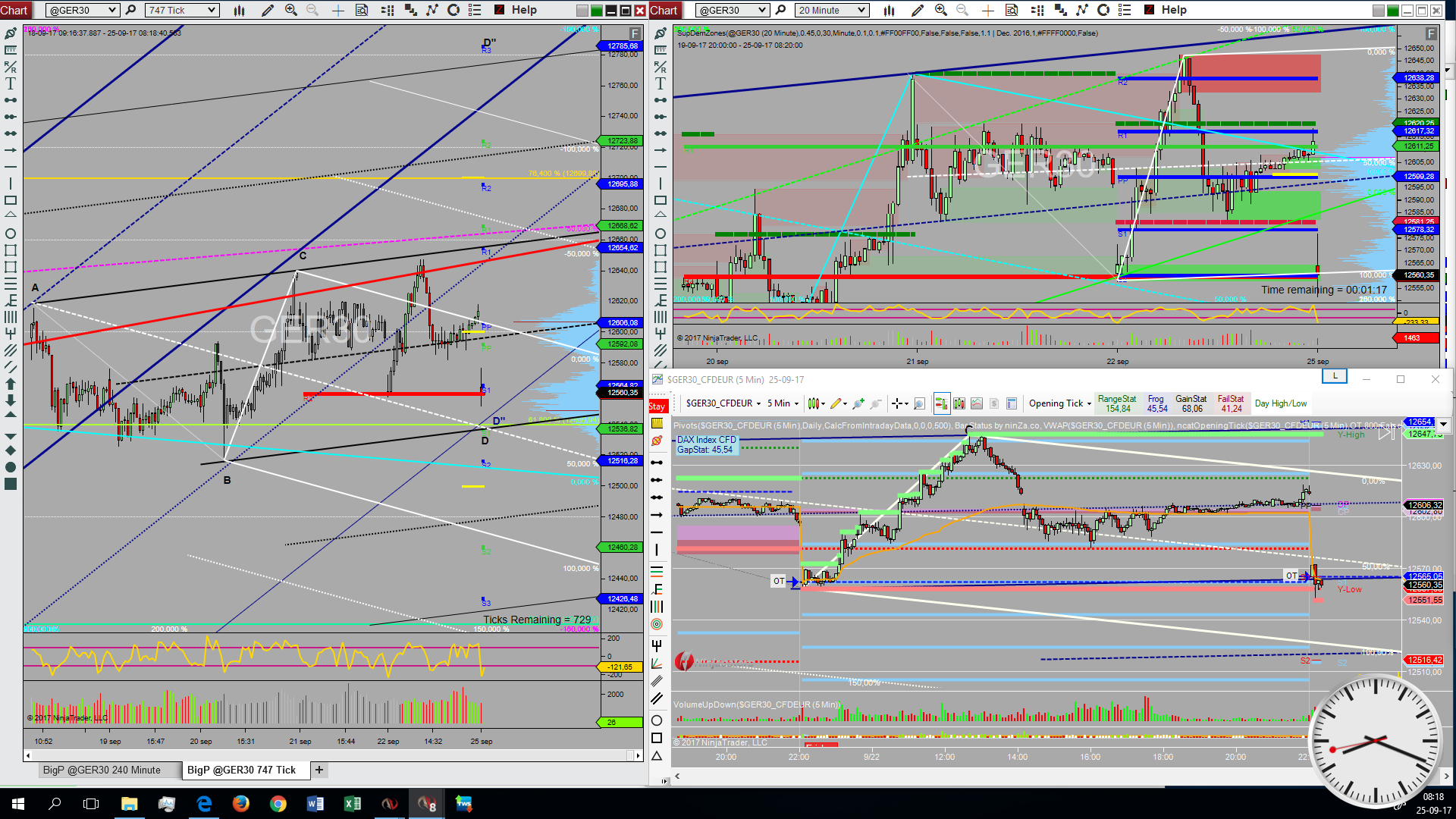Open bar style icon in 20 Minute chart
This screenshot has height=819, width=1456.
tap(889, 10)
